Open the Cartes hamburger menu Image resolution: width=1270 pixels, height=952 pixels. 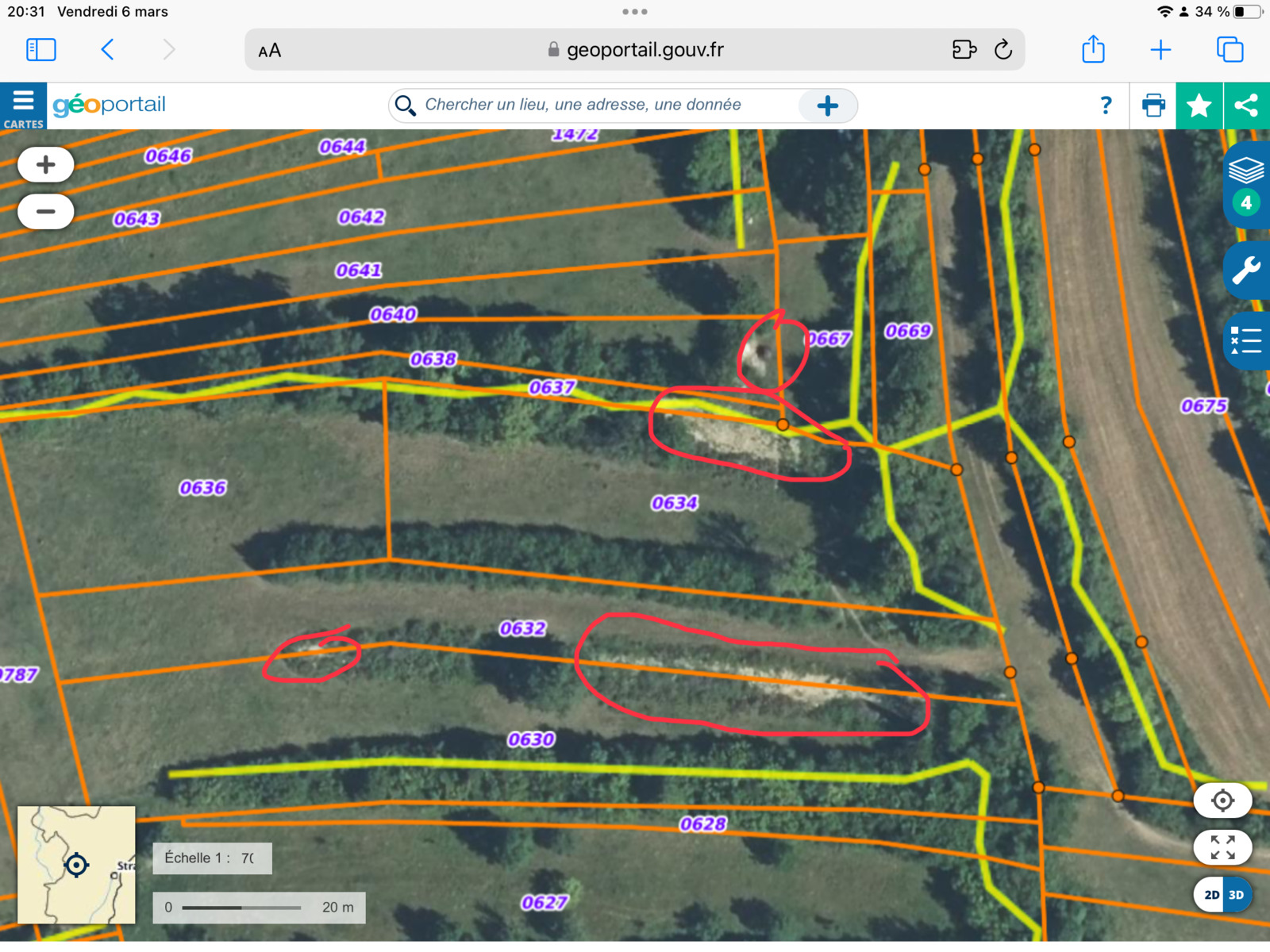coord(23,106)
